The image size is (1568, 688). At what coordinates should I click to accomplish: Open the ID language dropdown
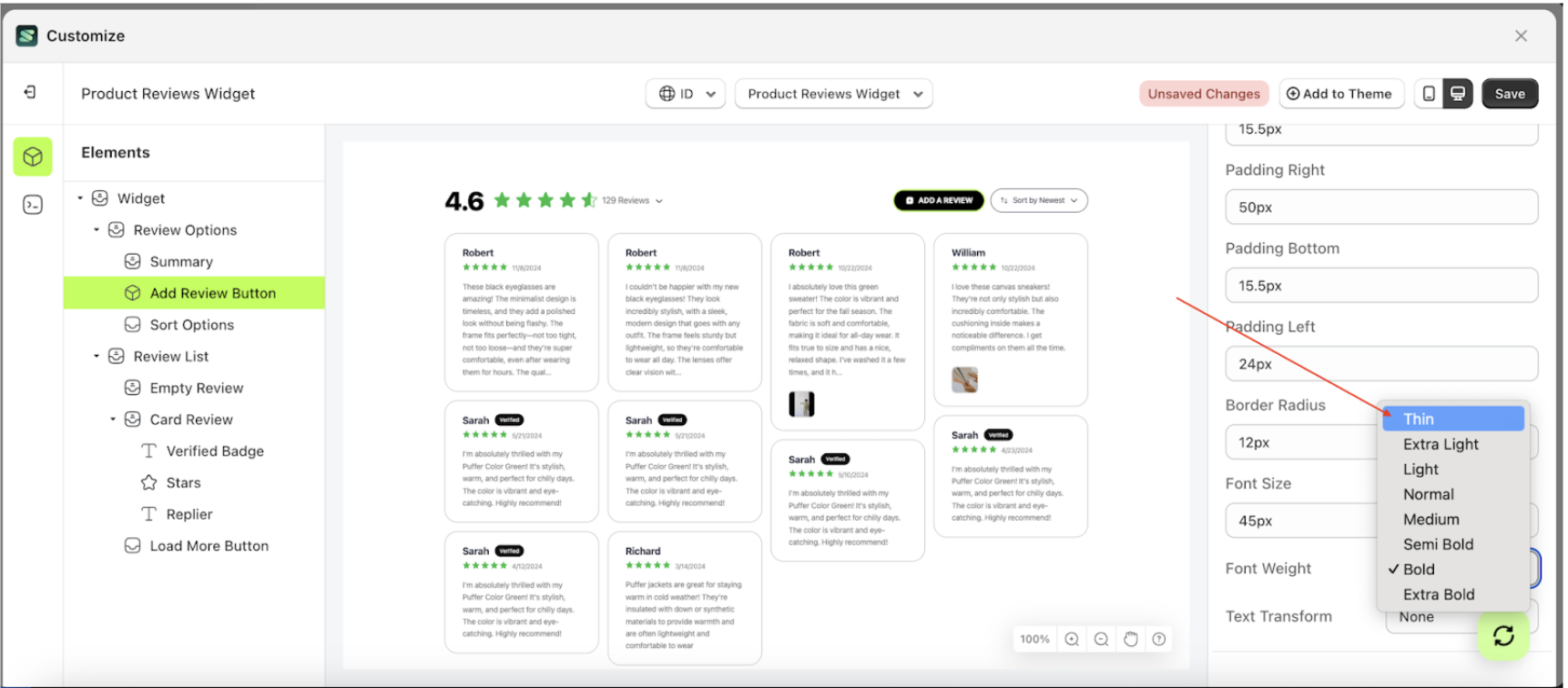pyautogui.click(x=686, y=94)
